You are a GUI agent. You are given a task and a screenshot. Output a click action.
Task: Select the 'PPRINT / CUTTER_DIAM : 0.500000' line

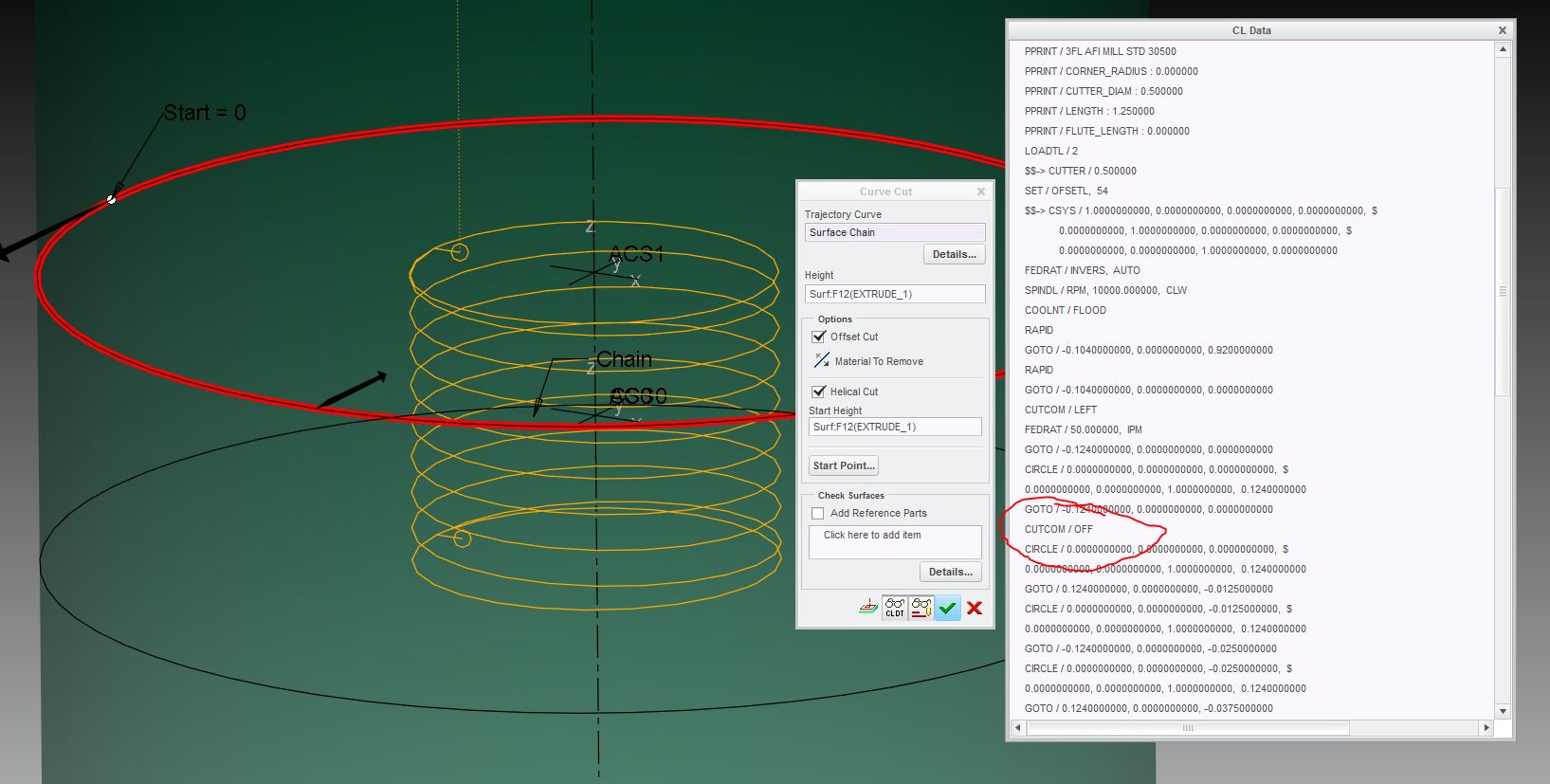(x=1103, y=91)
